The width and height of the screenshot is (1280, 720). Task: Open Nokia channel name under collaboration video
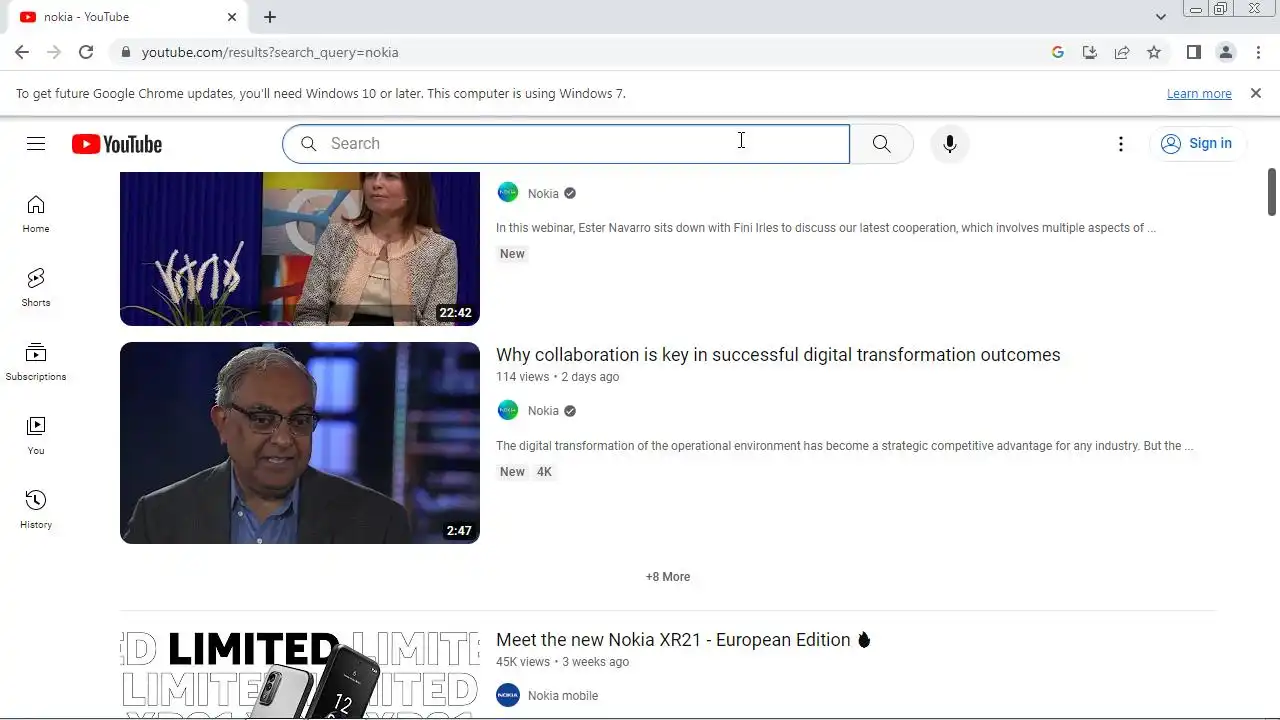[x=543, y=411]
